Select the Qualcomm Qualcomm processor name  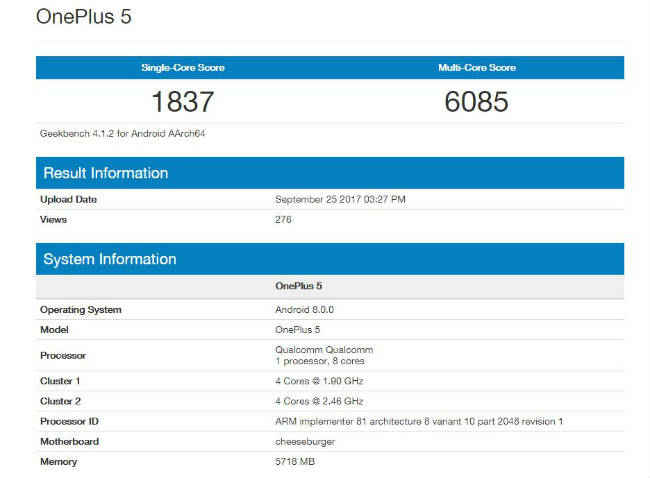click(x=324, y=349)
